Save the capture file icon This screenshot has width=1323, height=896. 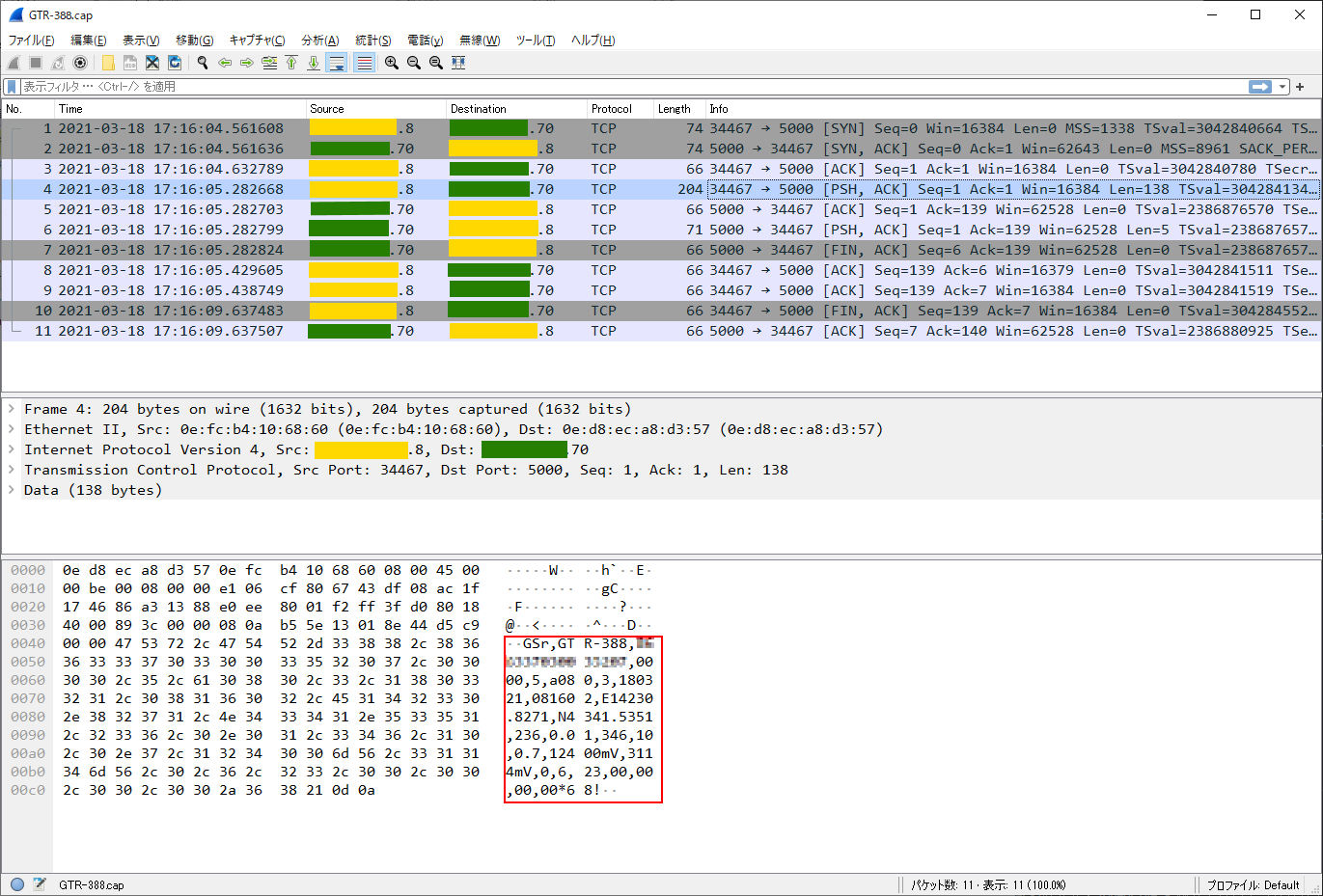[x=130, y=63]
